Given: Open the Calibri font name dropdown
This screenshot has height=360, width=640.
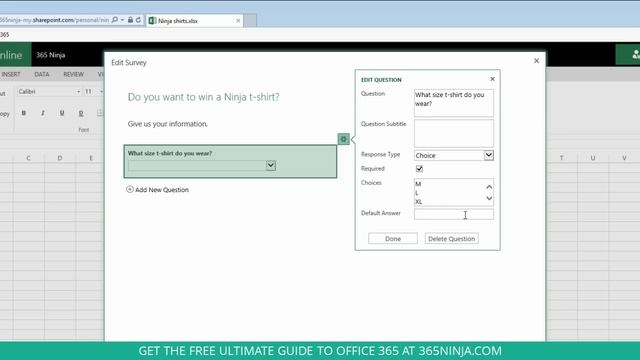Looking at the screenshot, I should [78, 92].
